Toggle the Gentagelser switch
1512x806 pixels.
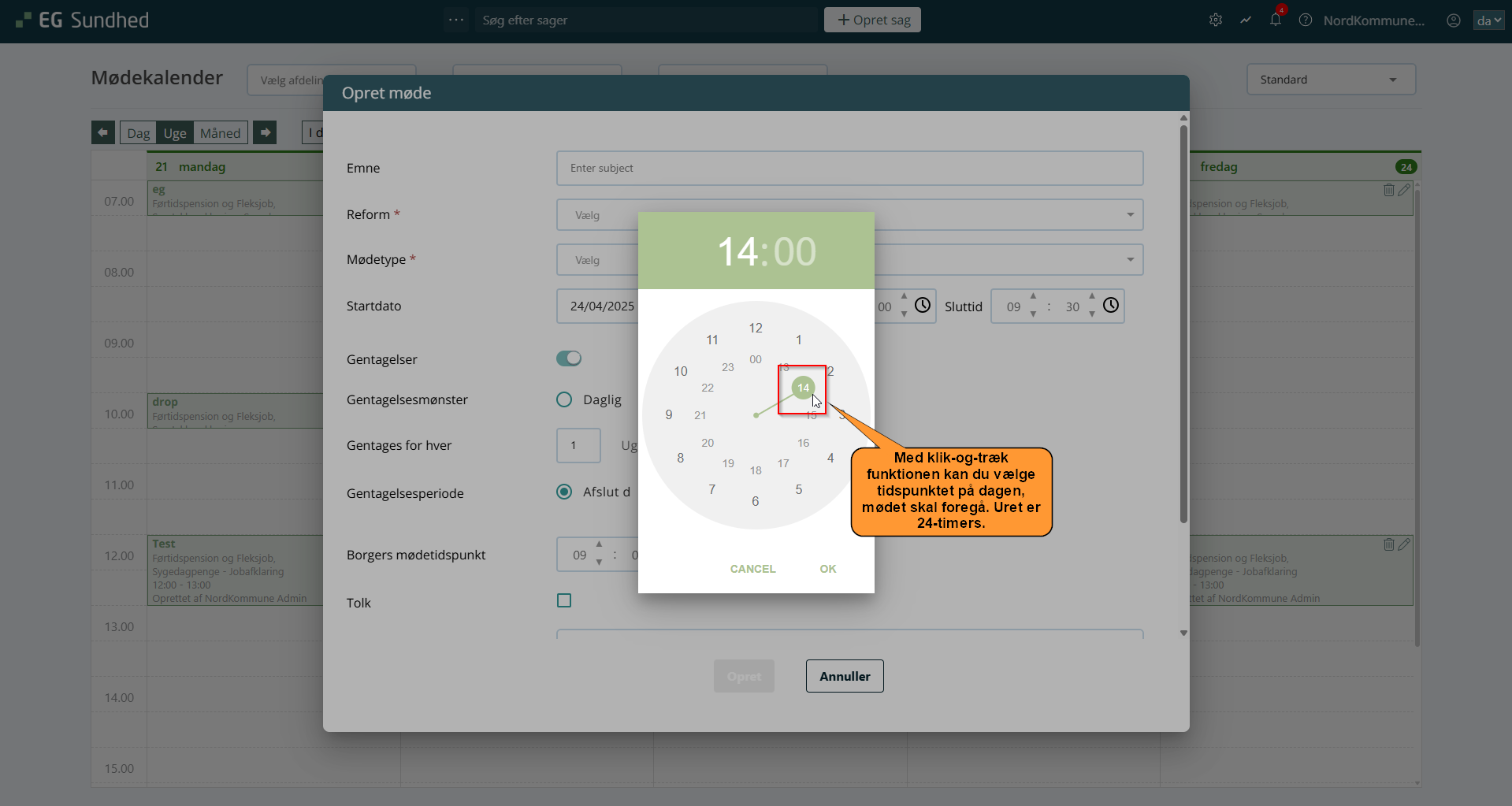[x=569, y=358]
